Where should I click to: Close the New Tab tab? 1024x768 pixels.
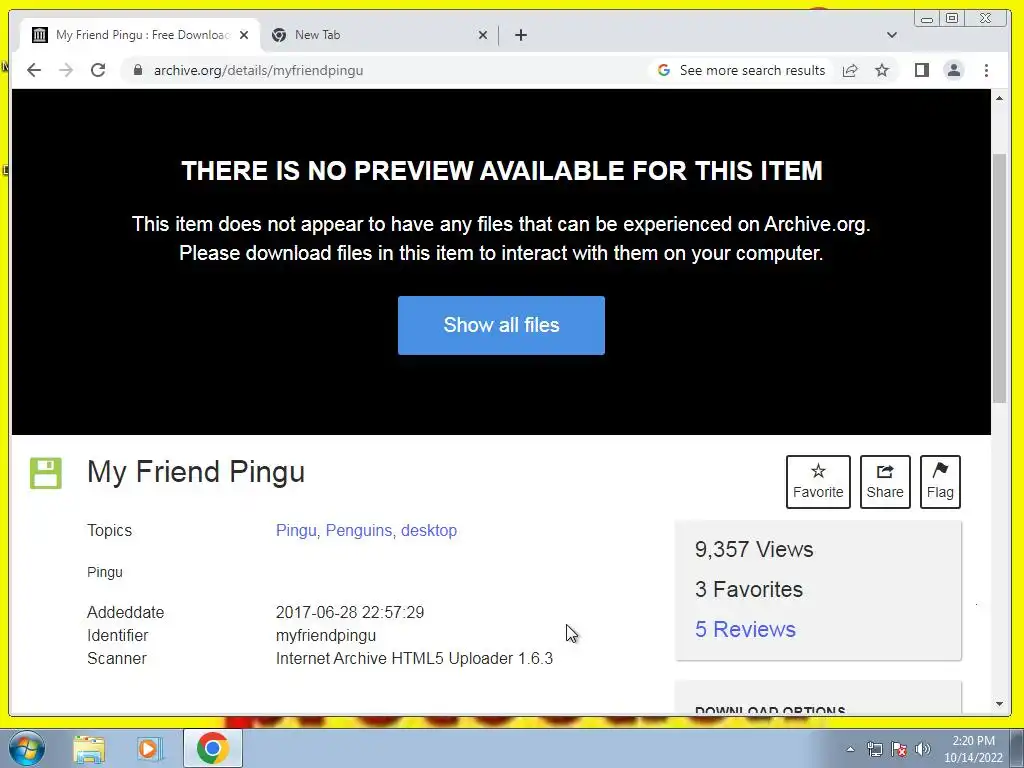tap(483, 35)
